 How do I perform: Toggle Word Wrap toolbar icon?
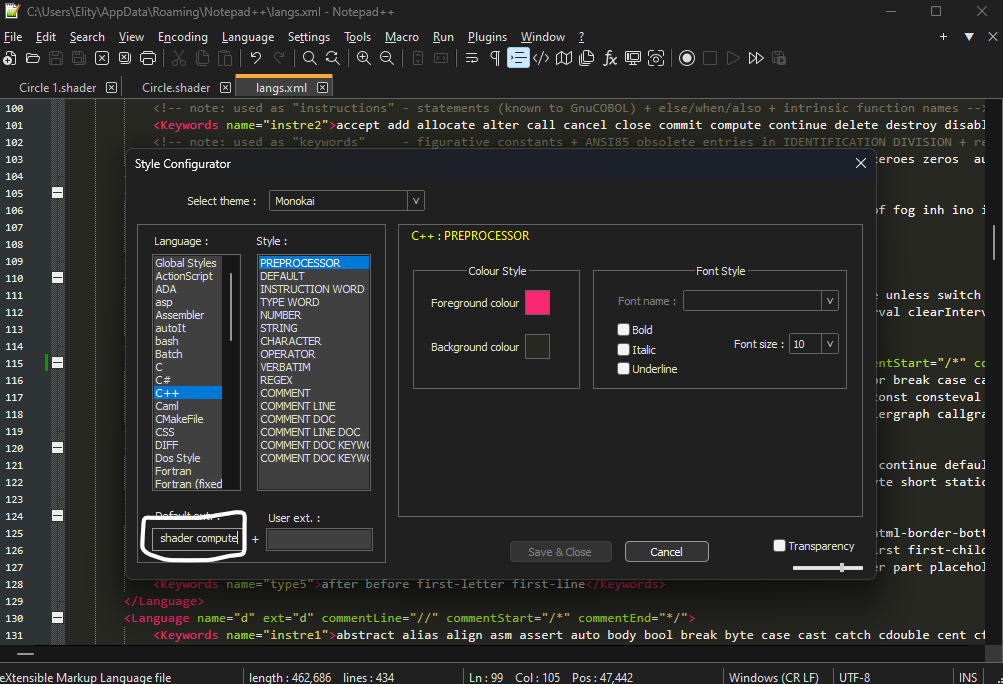pos(471,58)
